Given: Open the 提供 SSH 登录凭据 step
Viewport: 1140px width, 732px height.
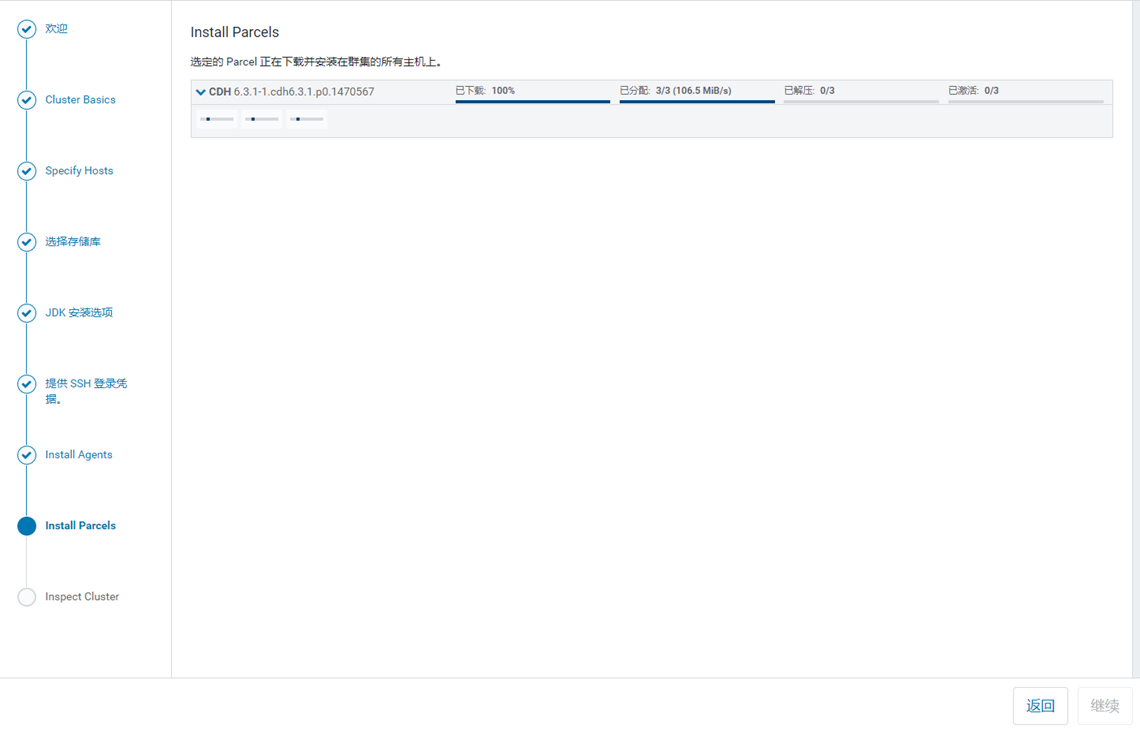Looking at the screenshot, I should (x=86, y=391).
